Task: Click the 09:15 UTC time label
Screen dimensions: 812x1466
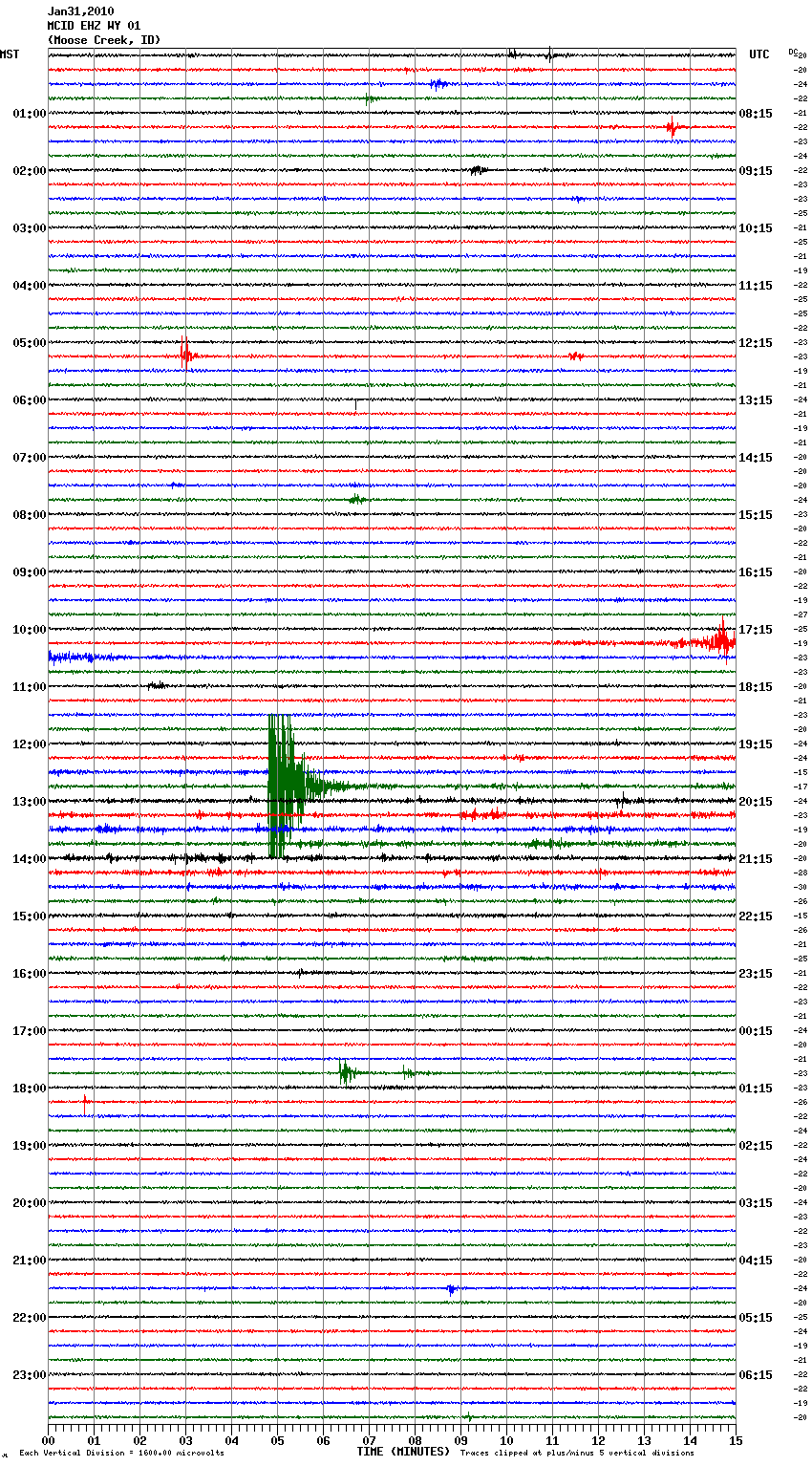Action: click(x=756, y=171)
